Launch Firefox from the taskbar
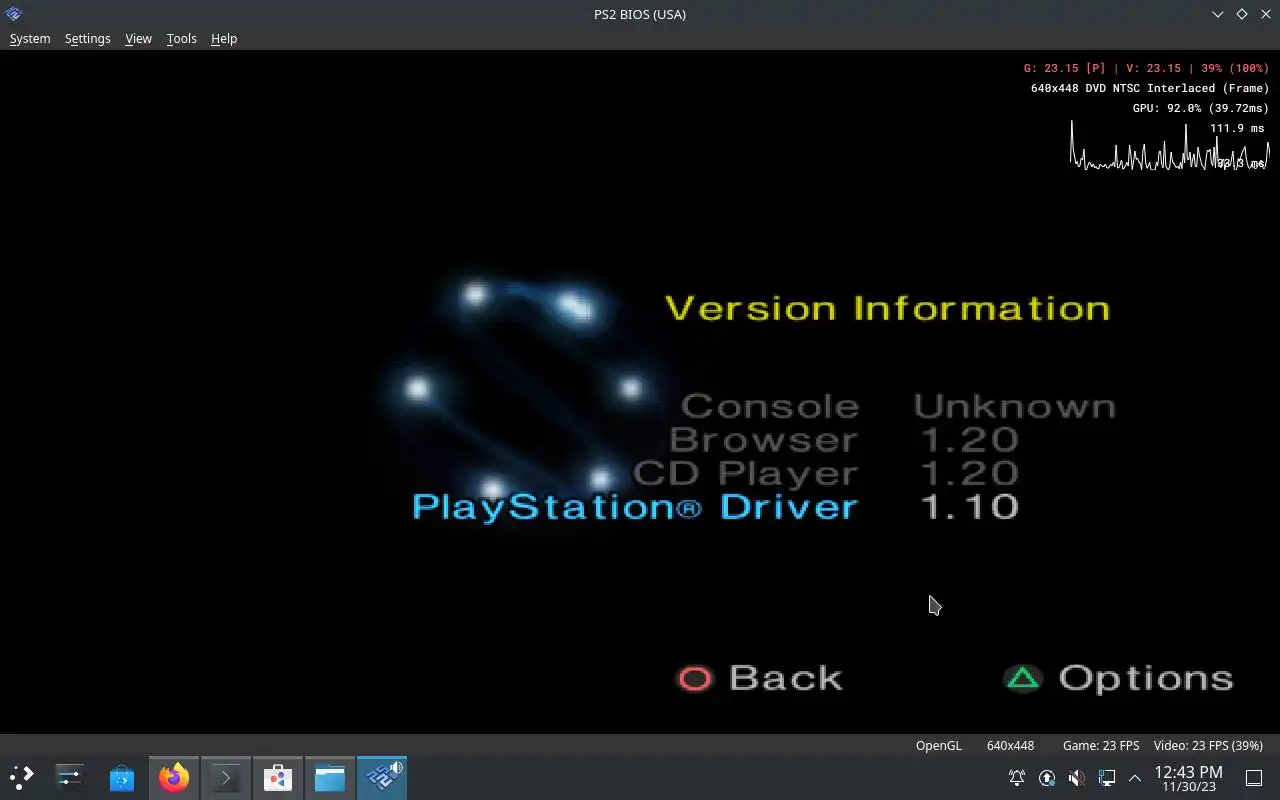 [x=174, y=777]
